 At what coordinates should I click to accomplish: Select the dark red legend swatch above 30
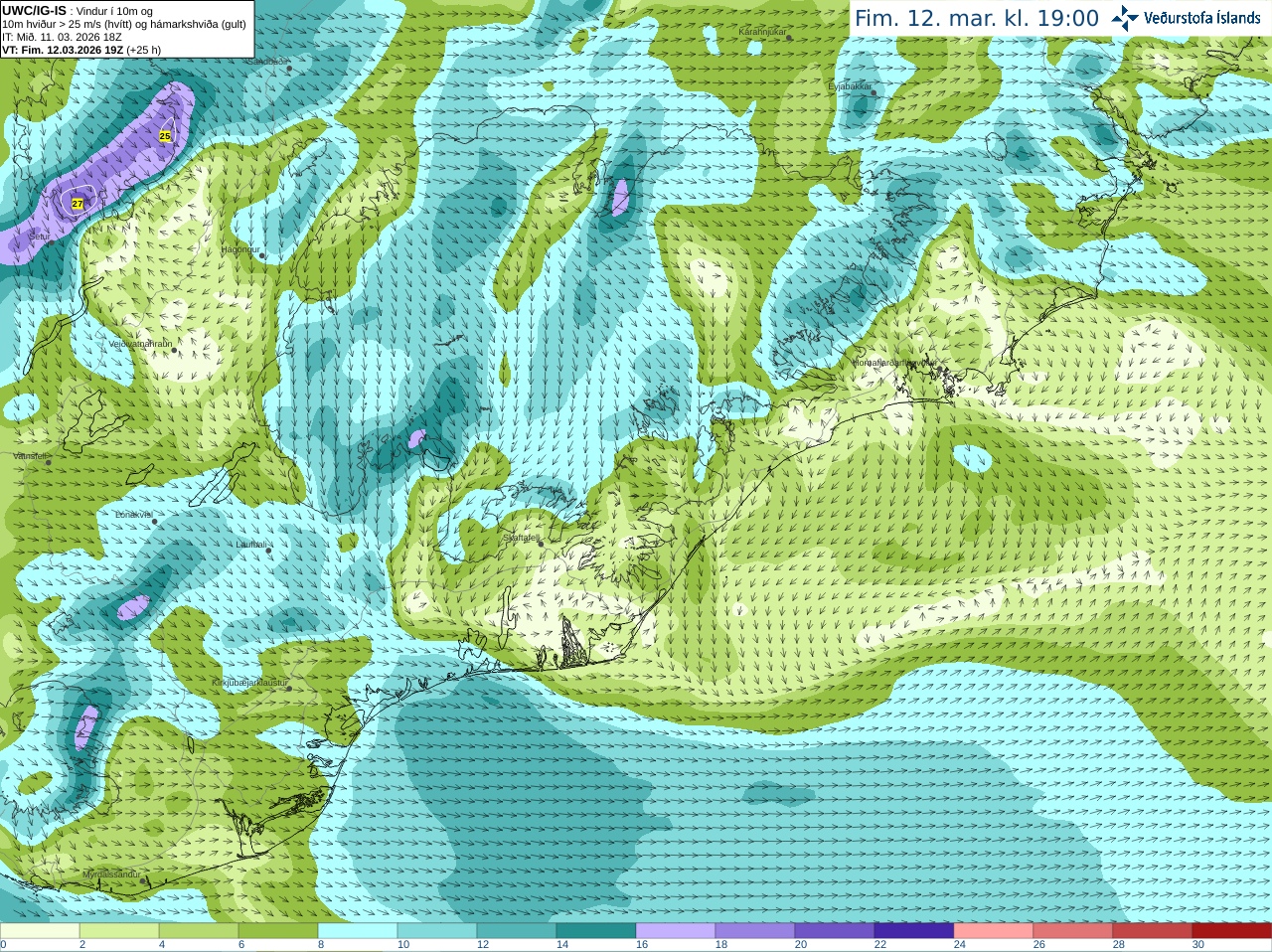click(1232, 931)
